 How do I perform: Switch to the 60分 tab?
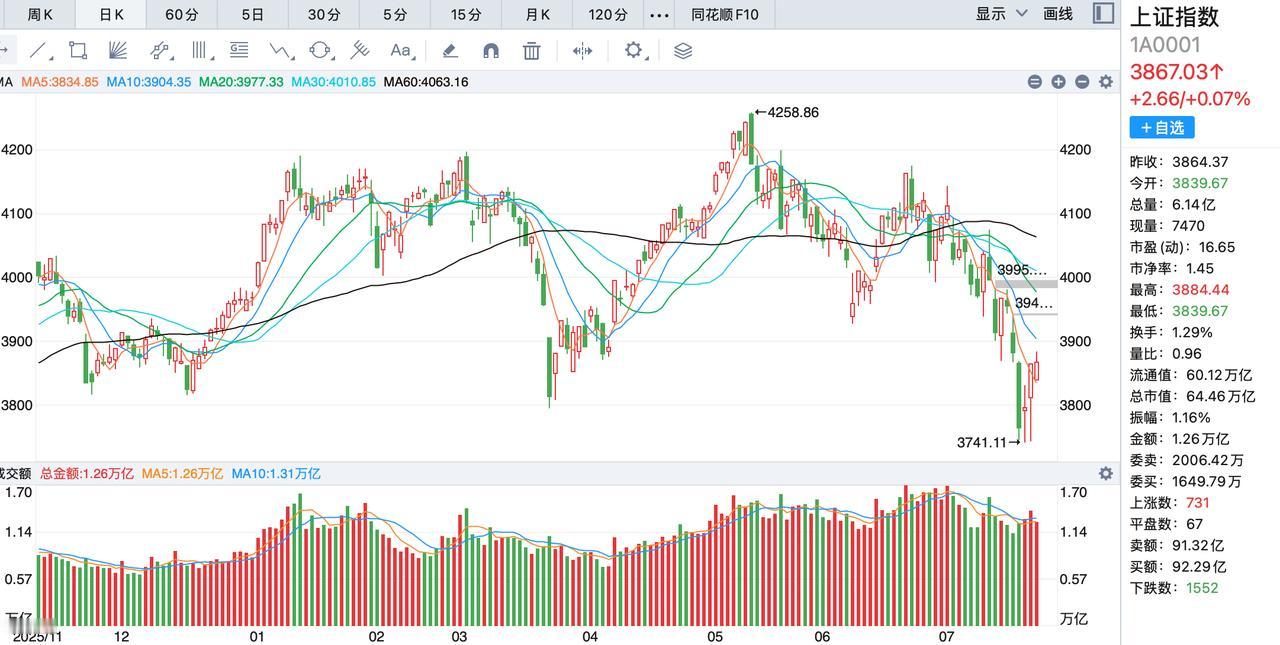pos(182,14)
